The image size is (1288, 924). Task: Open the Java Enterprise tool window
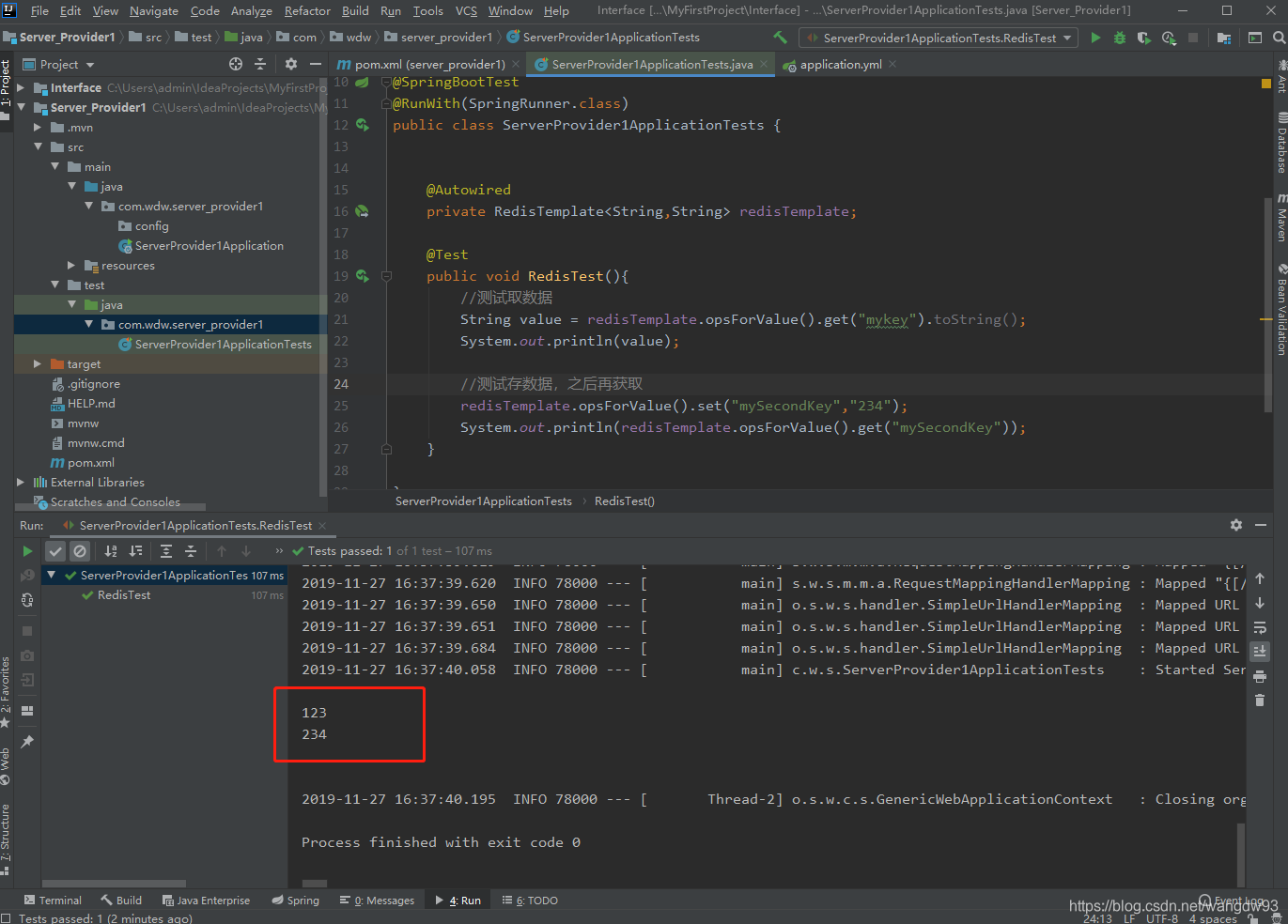(206, 901)
